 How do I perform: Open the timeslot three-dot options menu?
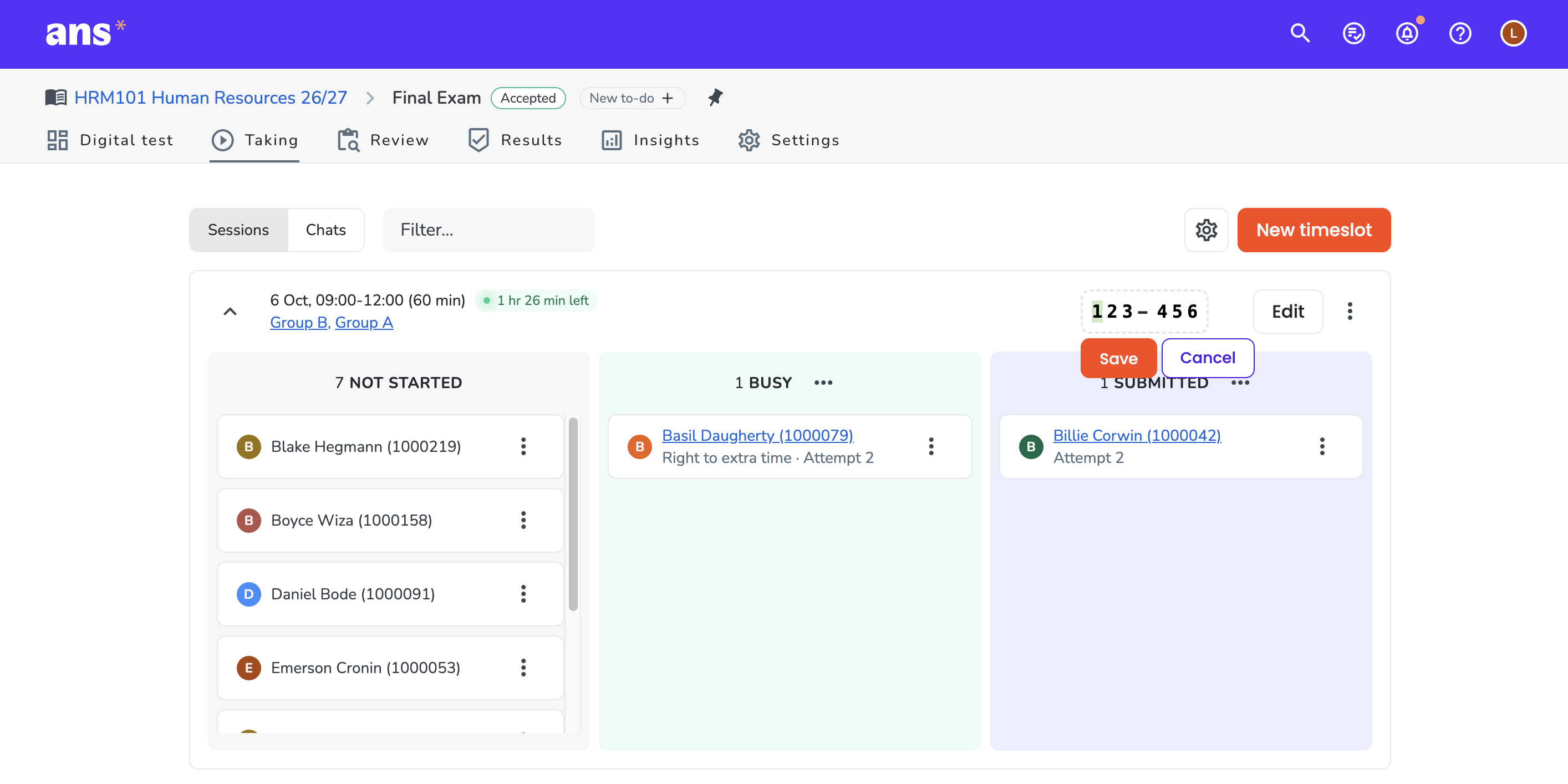(x=1350, y=311)
